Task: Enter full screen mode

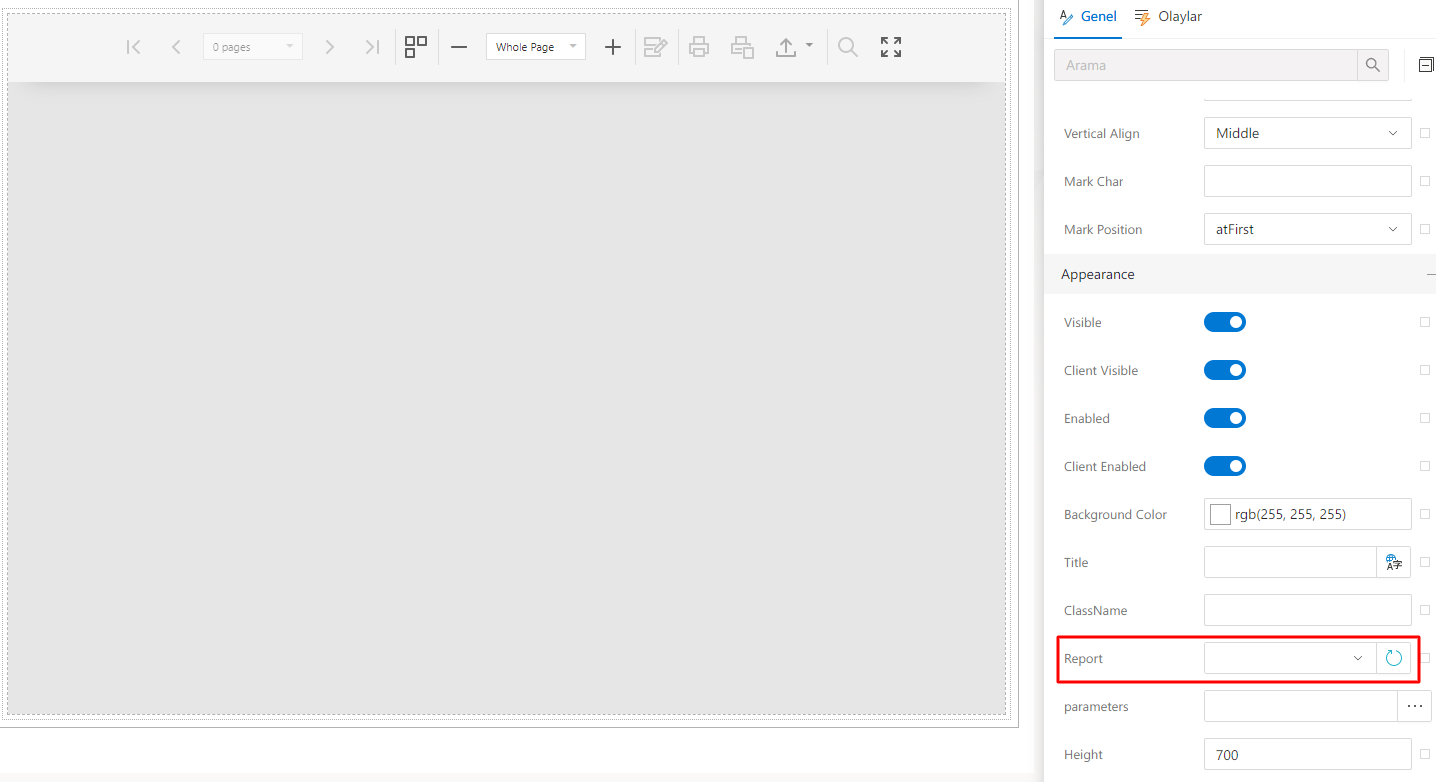Action: pos(891,47)
